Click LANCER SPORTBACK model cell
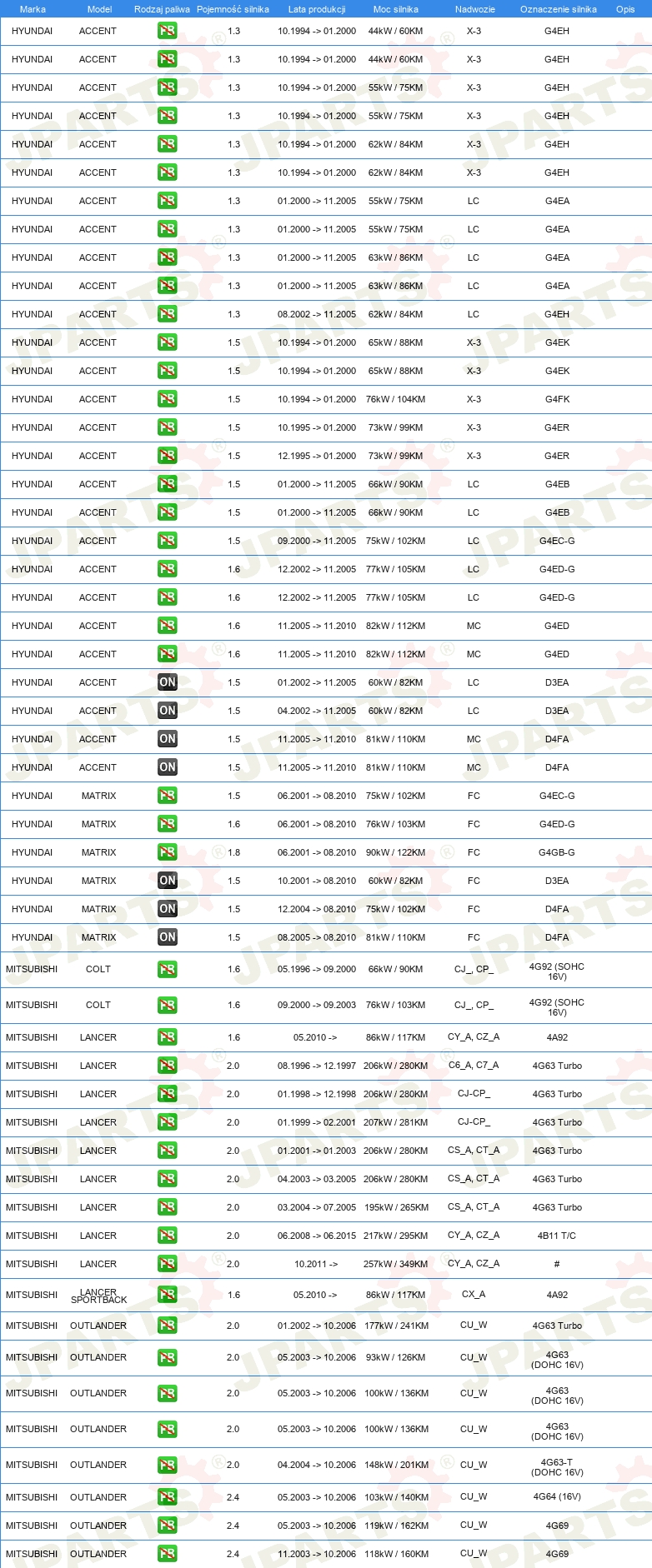This screenshot has height=1568, width=652. pos(98,1296)
